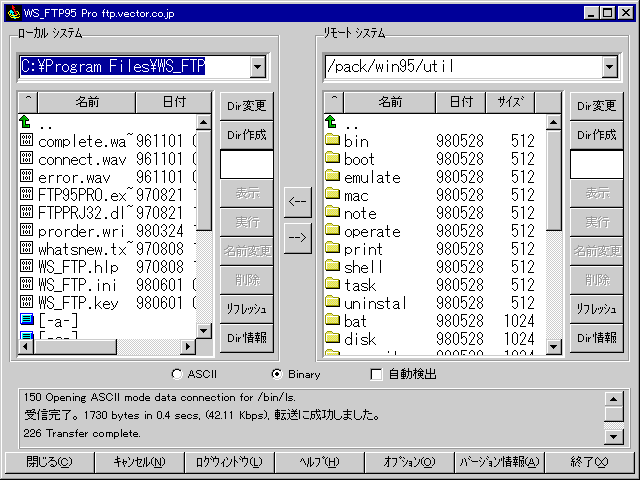Sort remote list by 名前 column
Image resolution: width=640 pixels, height=480 pixels.
click(x=390, y=102)
